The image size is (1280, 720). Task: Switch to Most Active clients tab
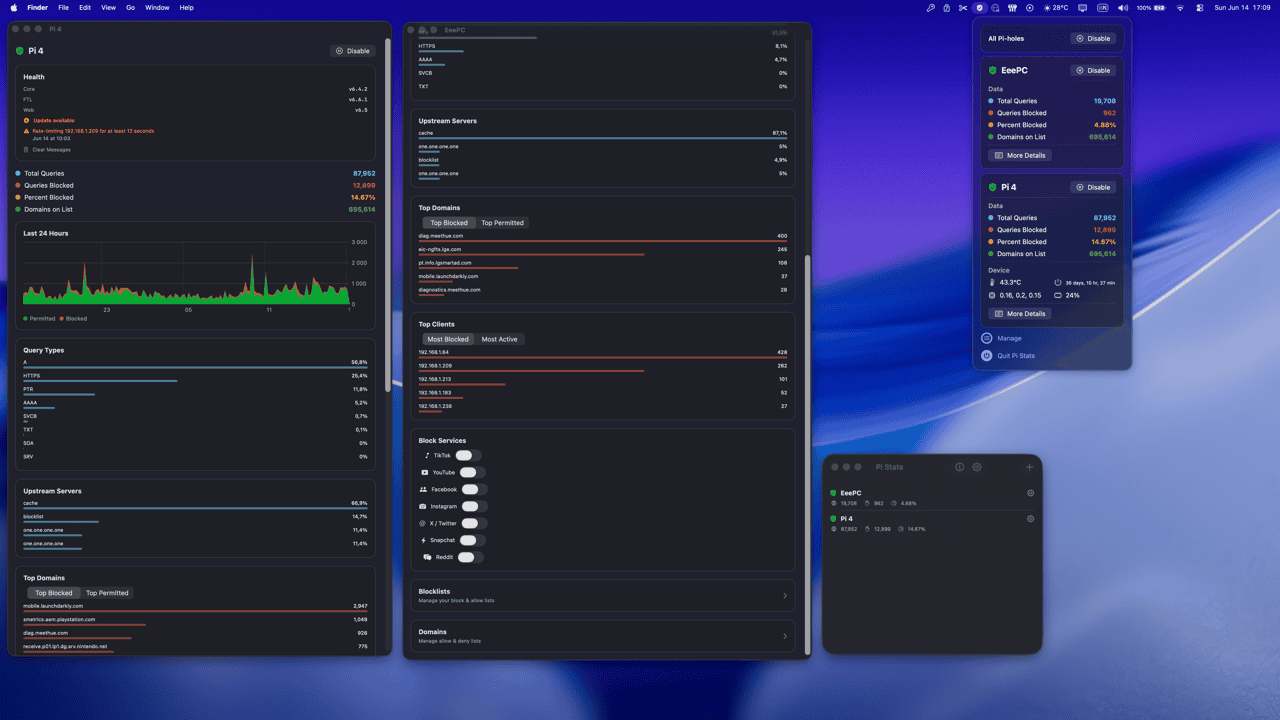tap(499, 339)
